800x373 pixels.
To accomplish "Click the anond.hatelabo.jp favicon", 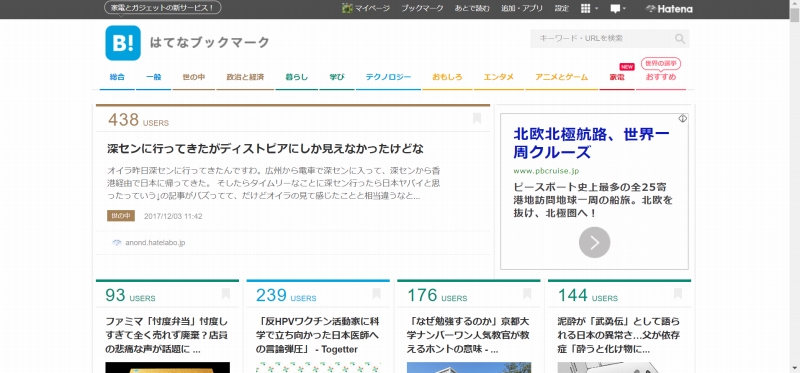I will point(116,243).
